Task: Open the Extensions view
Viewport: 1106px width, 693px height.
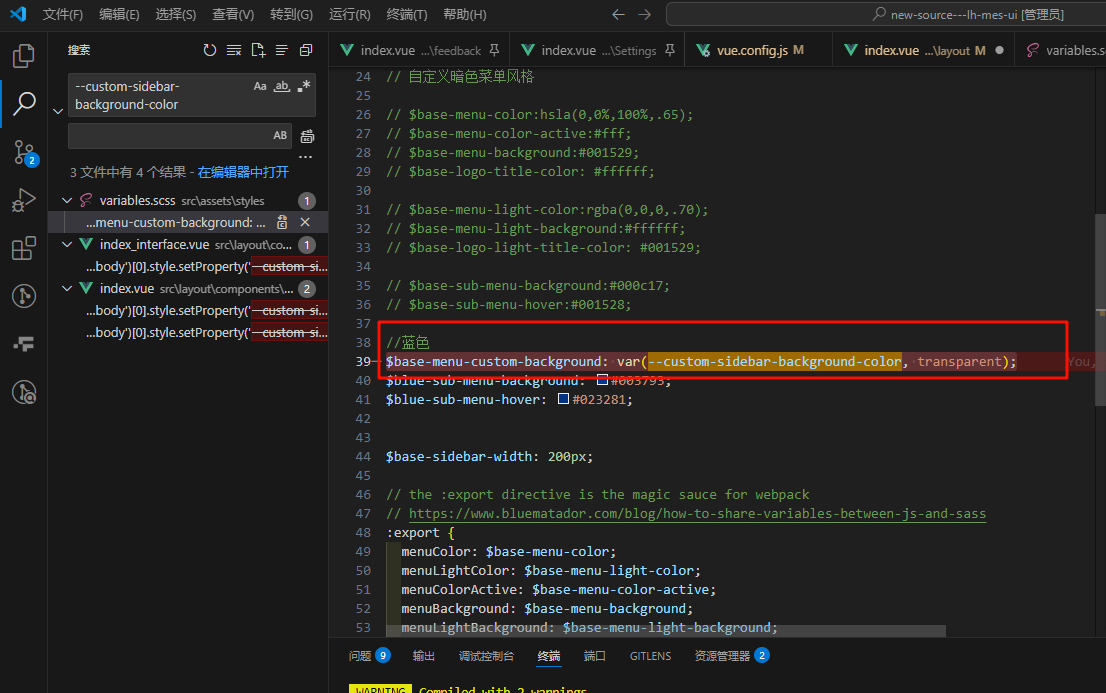Action: [x=23, y=248]
